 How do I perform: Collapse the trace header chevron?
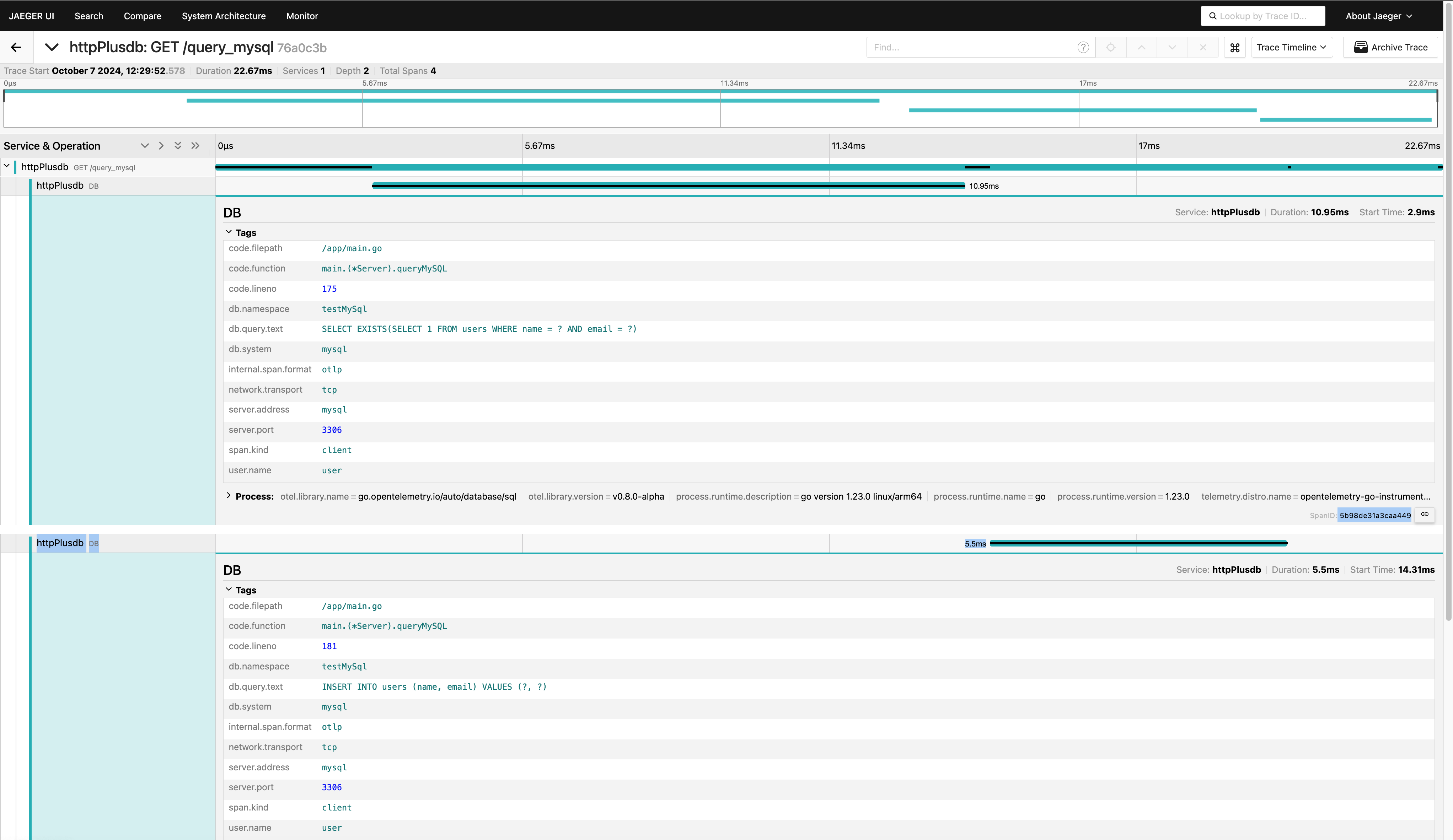(x=51, y=47)
